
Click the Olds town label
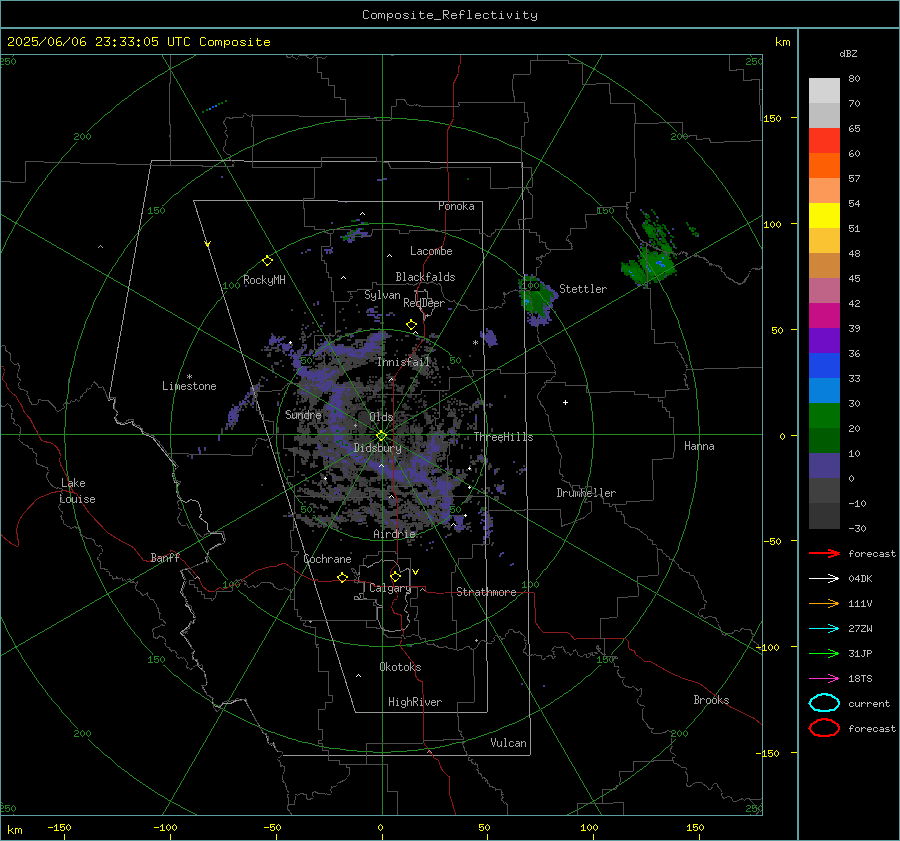381,417
